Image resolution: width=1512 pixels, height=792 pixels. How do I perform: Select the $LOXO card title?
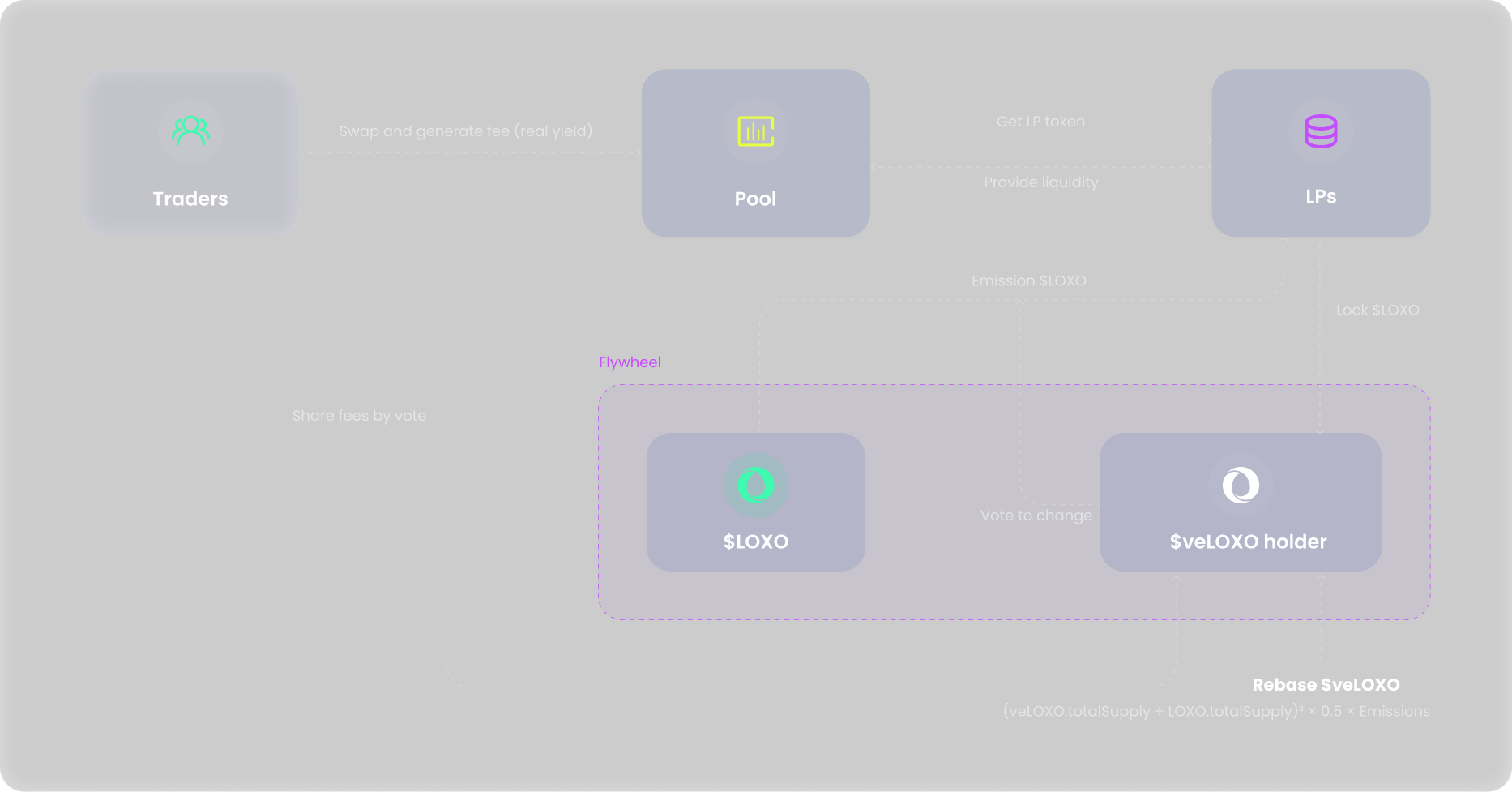point(756,542)
